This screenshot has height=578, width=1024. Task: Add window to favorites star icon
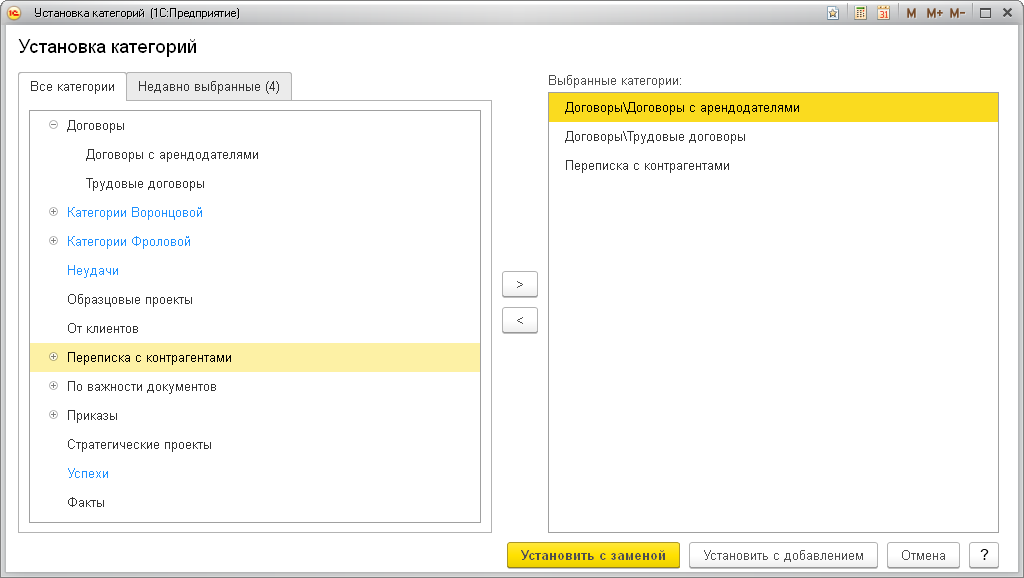(833, 13)
